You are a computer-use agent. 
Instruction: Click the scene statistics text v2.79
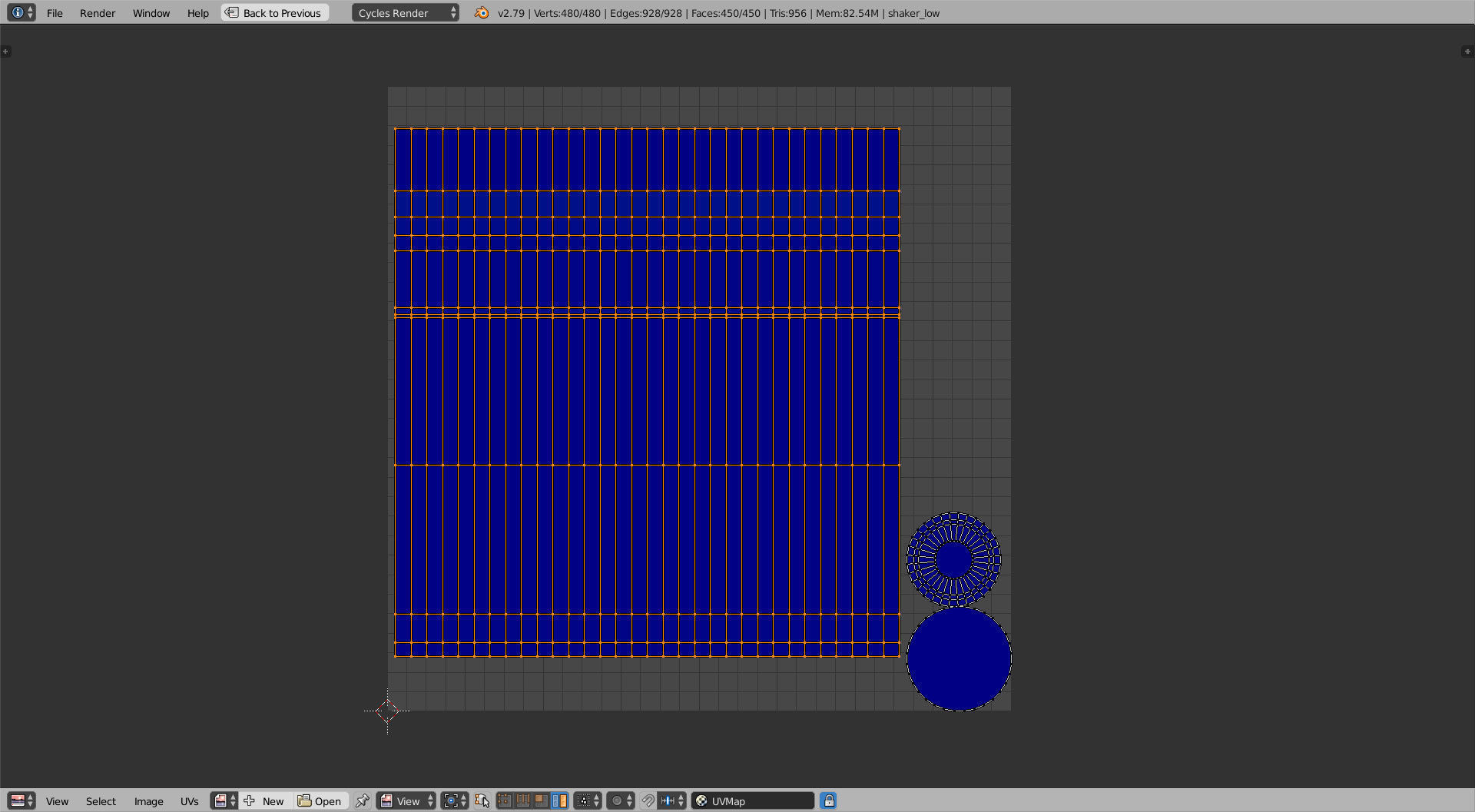coord(511,13)
